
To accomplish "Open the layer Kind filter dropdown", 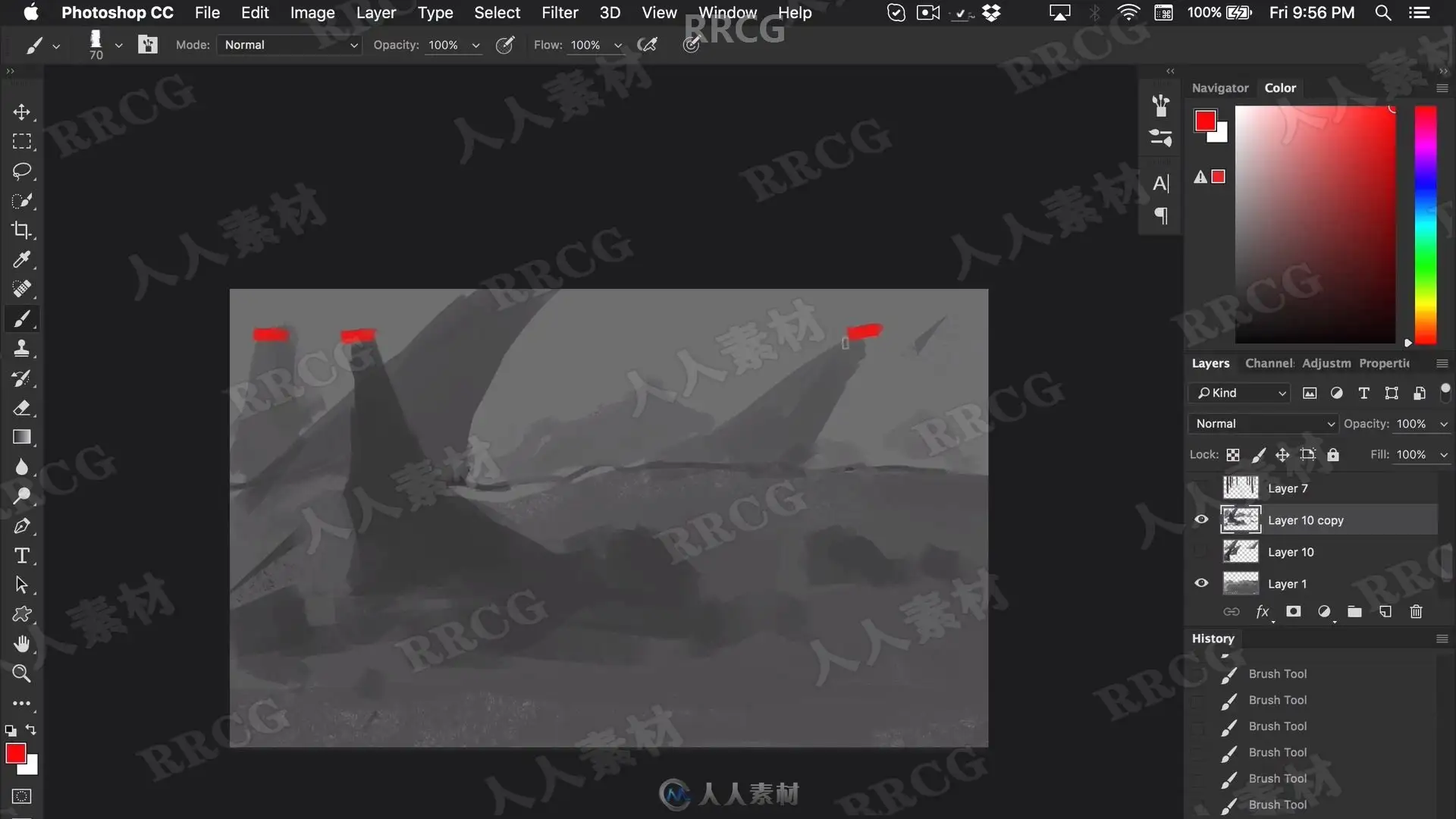I will pos(1239,393).
